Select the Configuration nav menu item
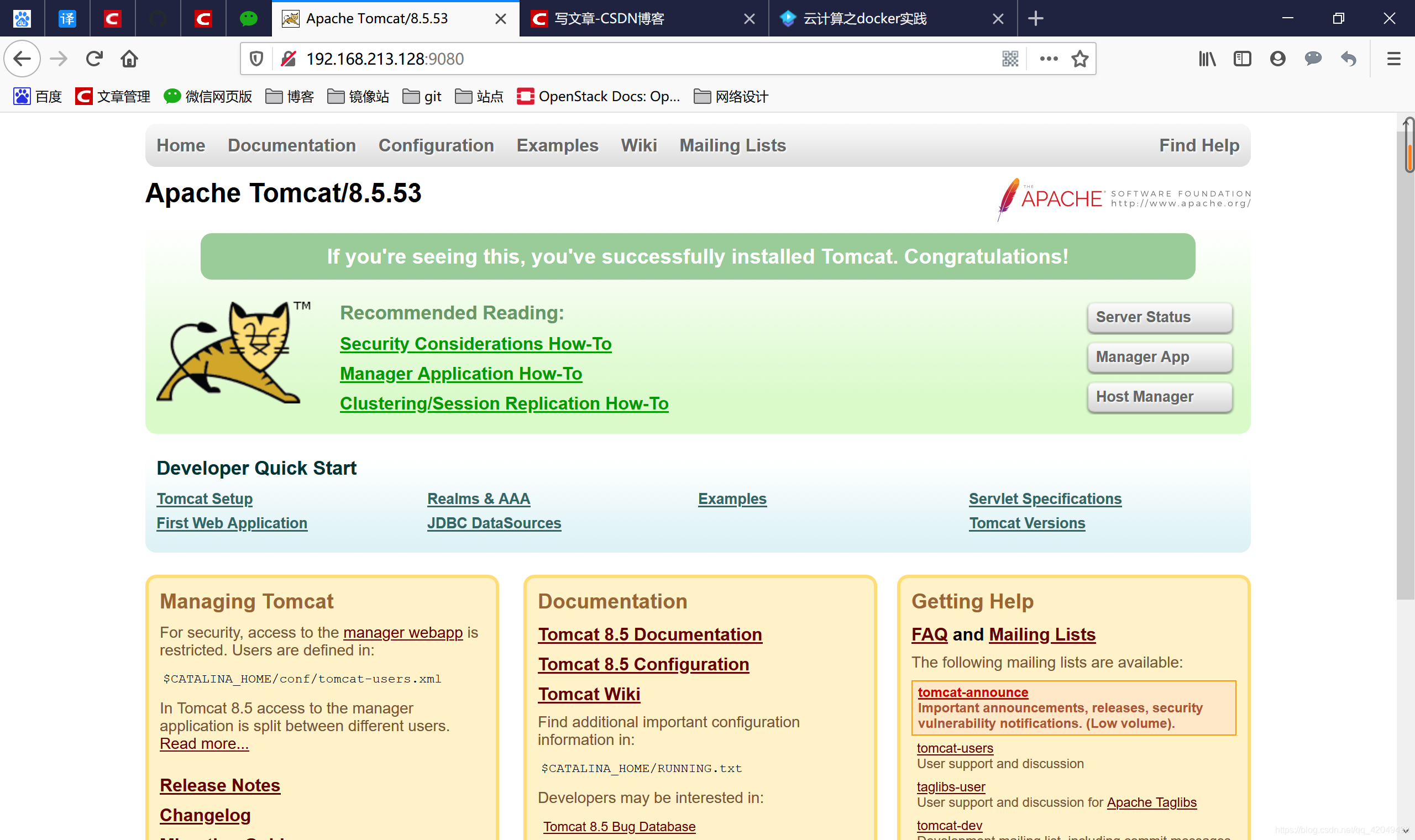The width and height of the screenshot is (1415, 840). pyautogui.click(x=436, y=145)
